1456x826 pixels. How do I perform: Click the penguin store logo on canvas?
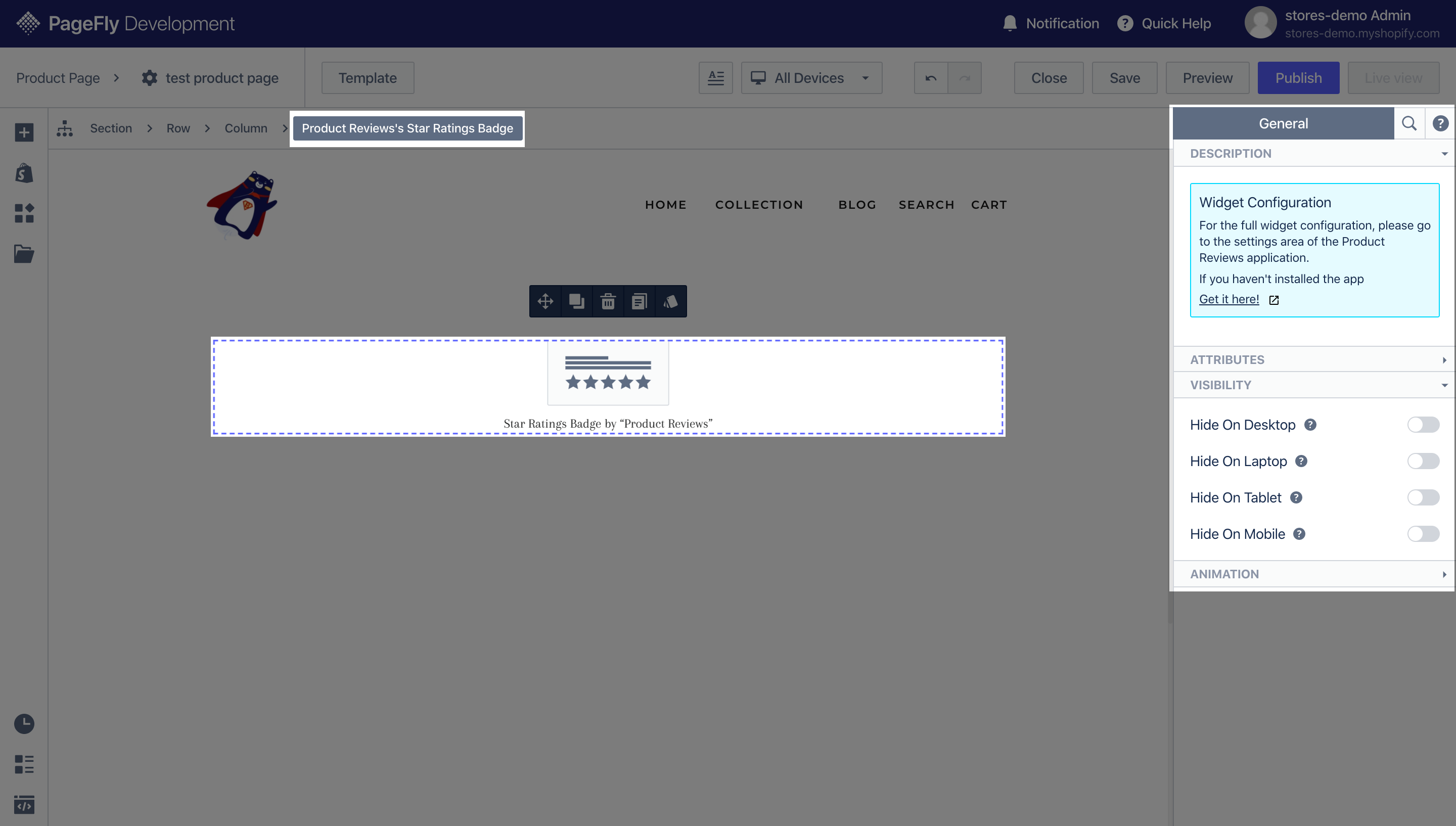pyautogui.click(x=242, y=205)
